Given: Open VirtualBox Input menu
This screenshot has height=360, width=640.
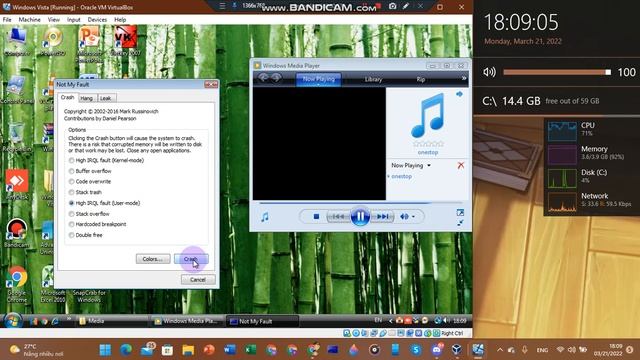Looking at the screenshot, I should click(73, 20).
